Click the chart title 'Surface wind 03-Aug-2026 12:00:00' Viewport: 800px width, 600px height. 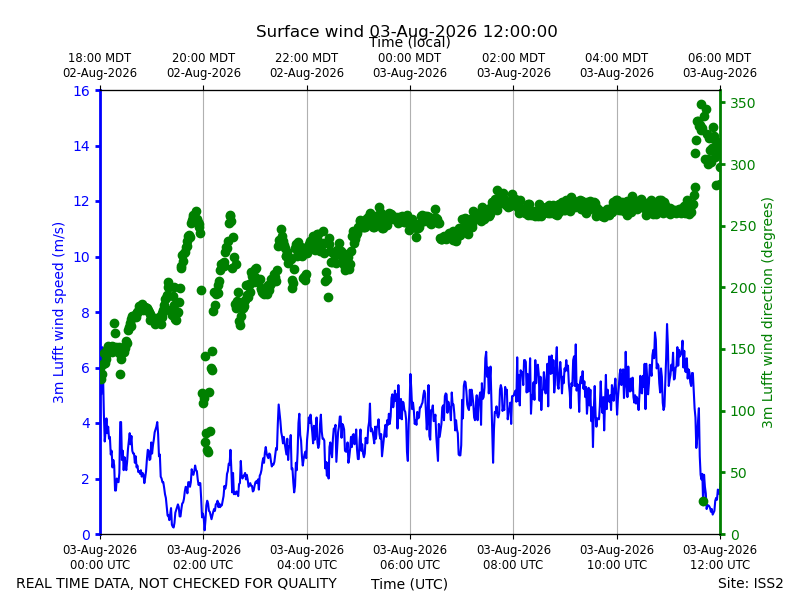point(407,31)
